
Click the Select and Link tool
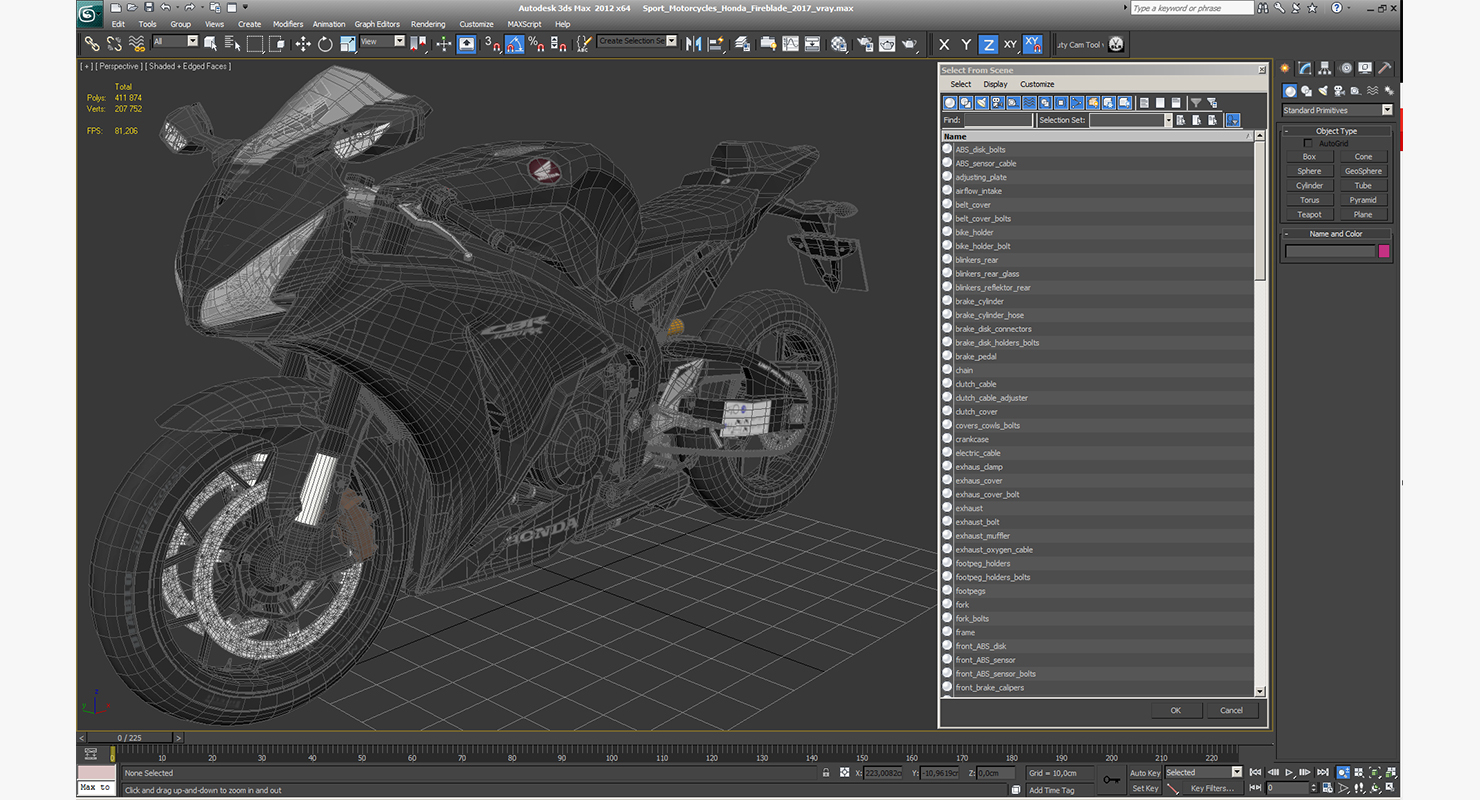[92, 44]
